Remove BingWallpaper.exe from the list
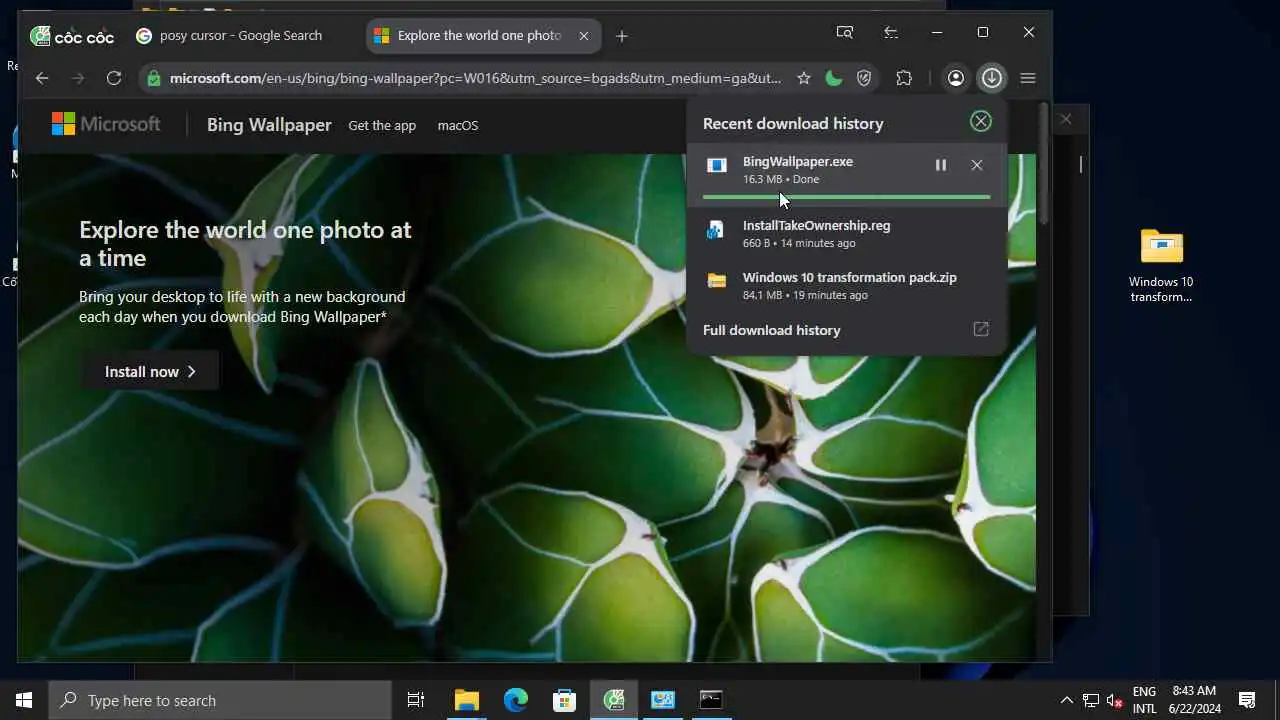 click(x=977, y=165)
